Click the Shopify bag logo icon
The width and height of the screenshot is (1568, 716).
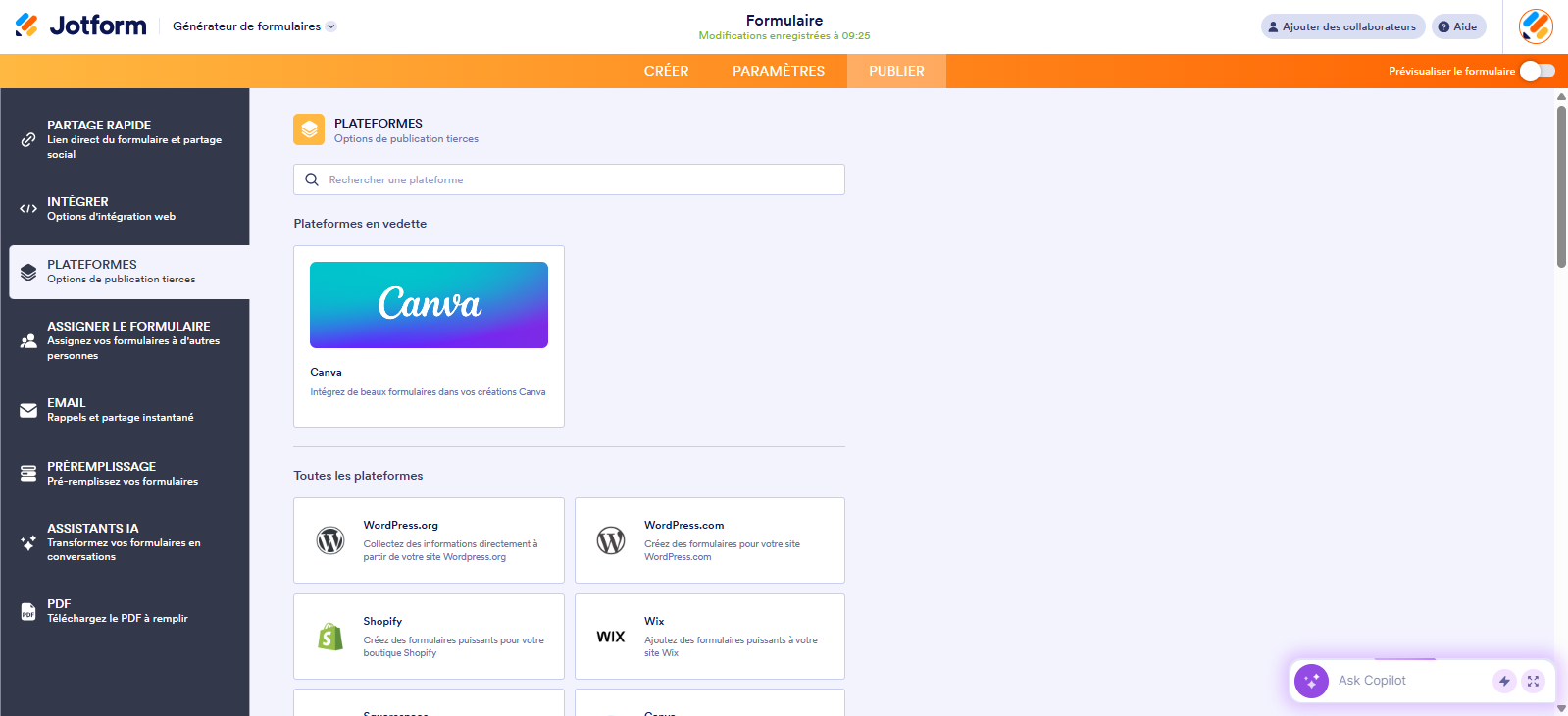(330, 637)
